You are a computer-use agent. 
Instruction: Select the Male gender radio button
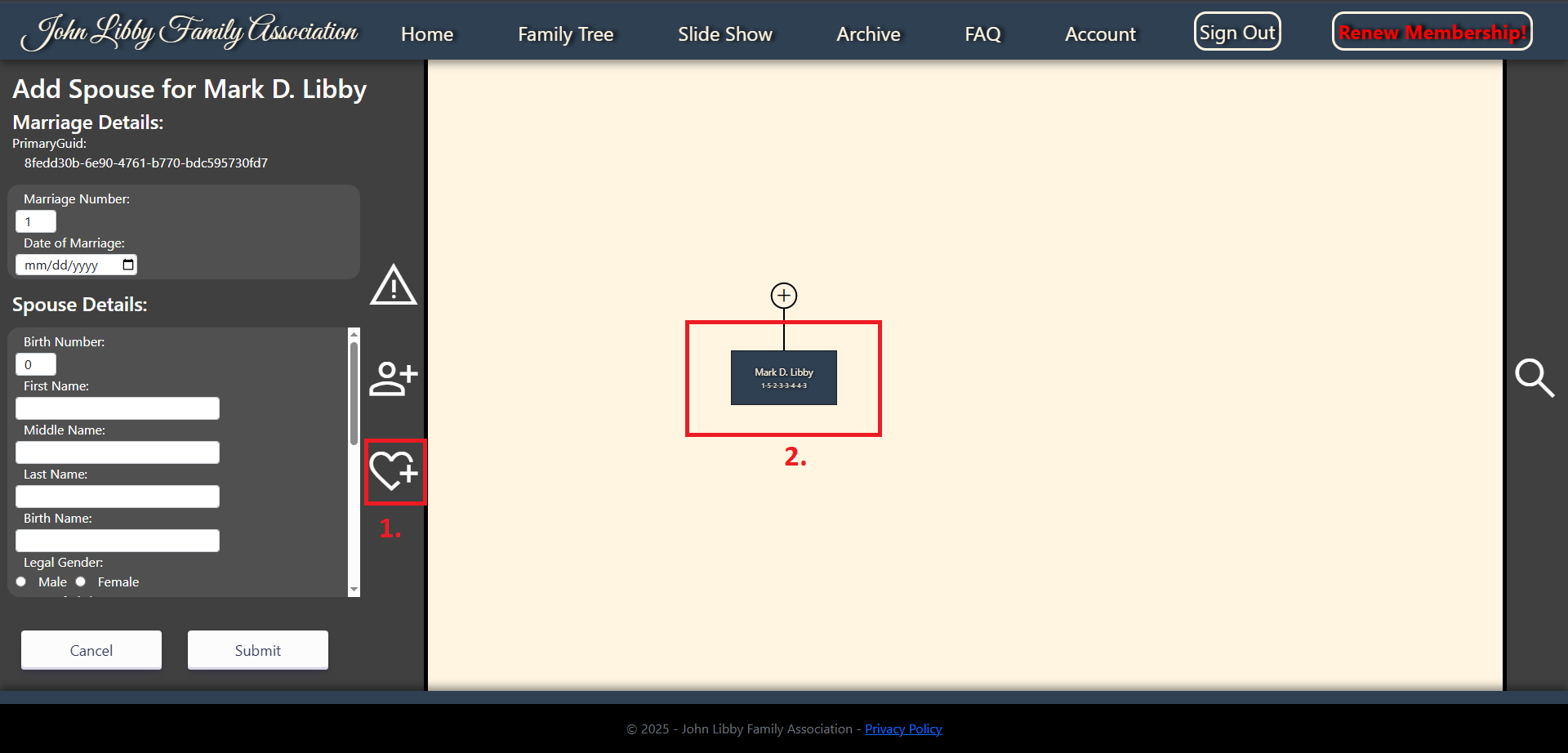21,581
